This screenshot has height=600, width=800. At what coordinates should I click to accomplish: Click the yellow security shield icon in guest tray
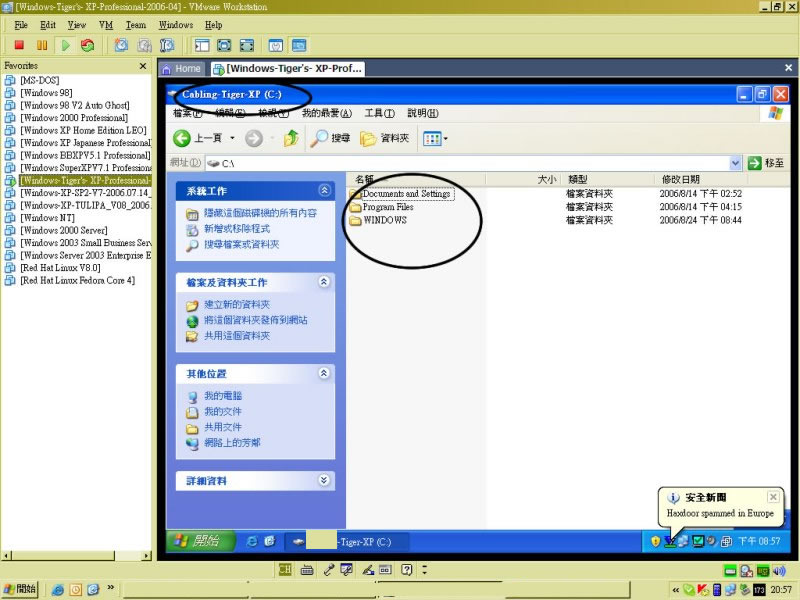point(656,542)
